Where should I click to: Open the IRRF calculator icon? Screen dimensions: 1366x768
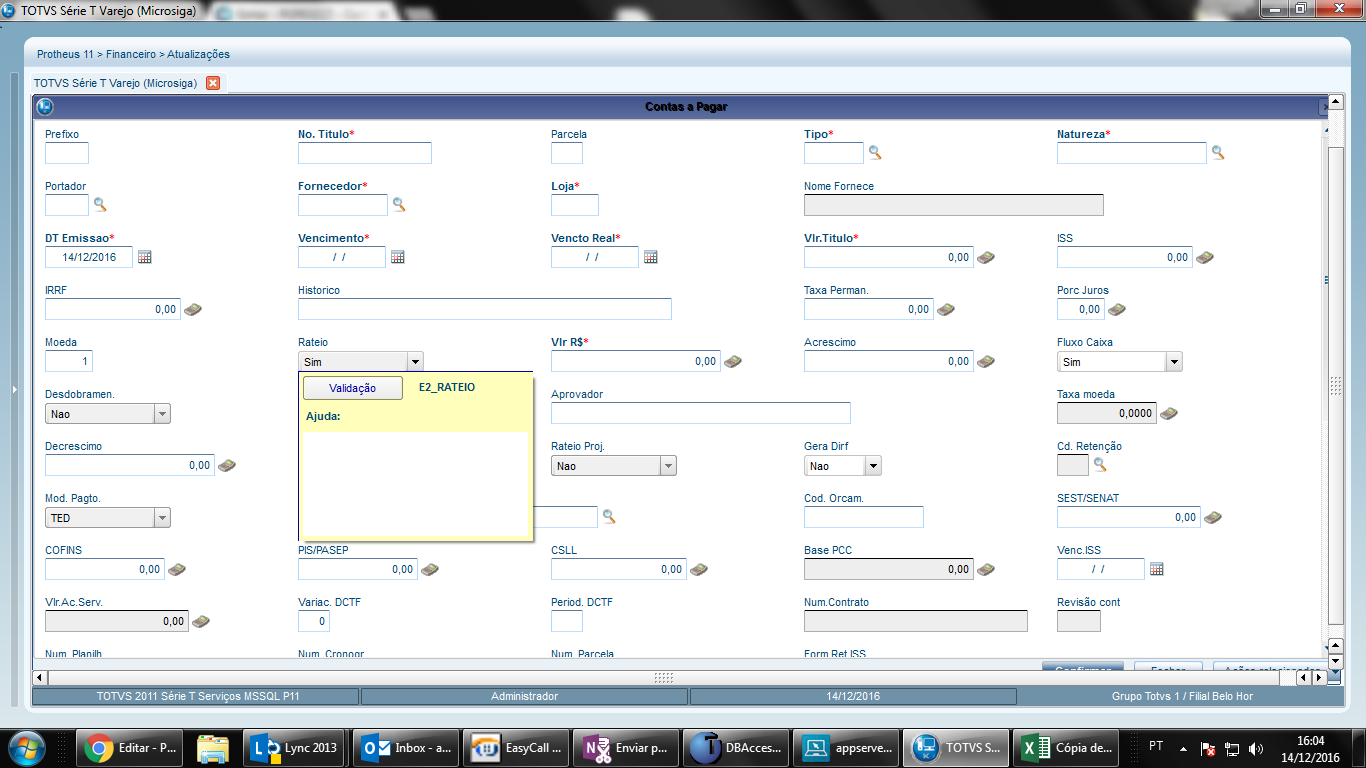[x=193, y=309]
